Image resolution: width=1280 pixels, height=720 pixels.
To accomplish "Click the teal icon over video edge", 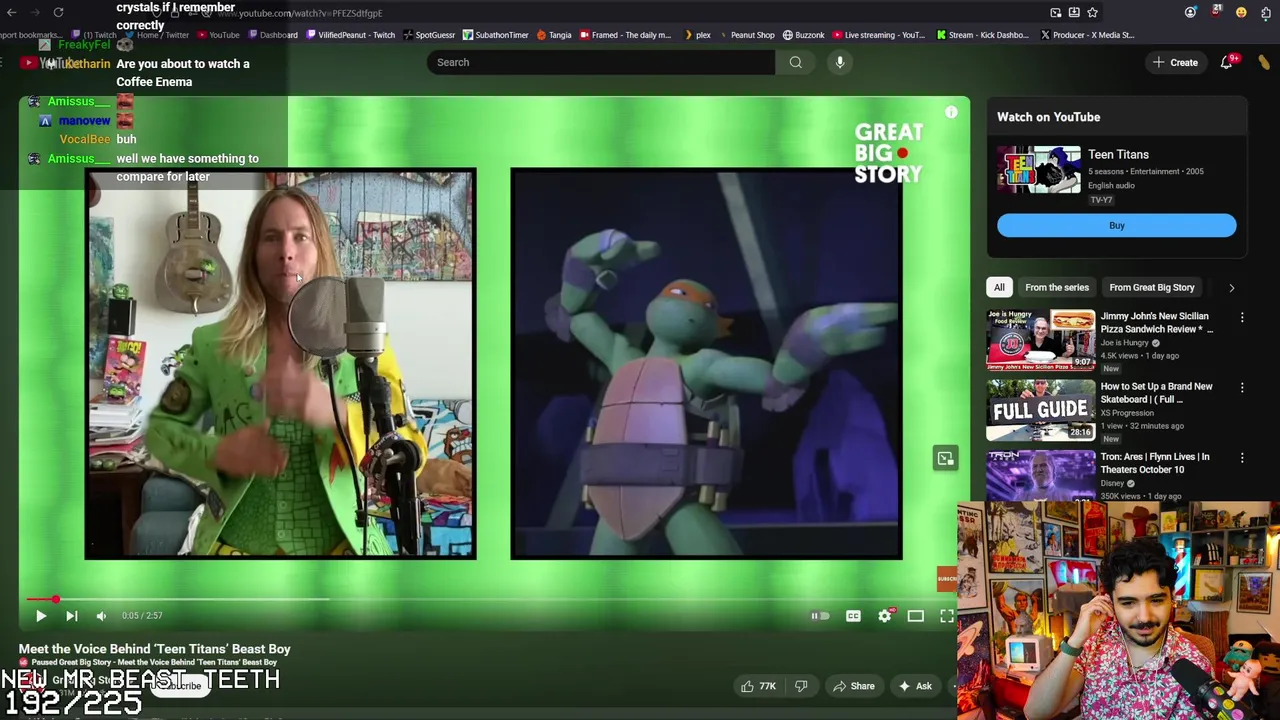I will coord(945,459).
